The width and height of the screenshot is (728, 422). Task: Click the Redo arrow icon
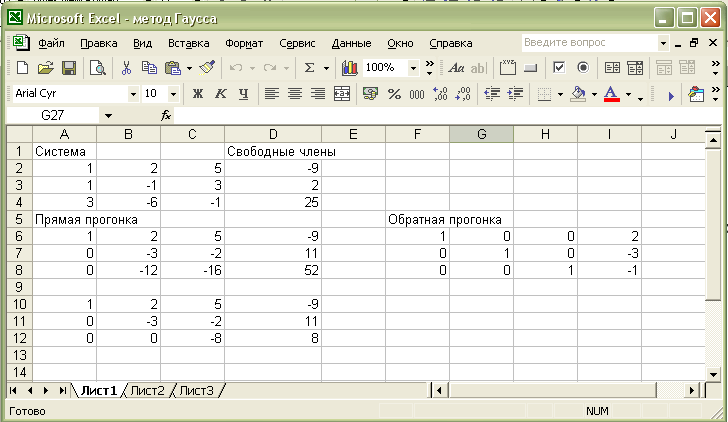pos(270,68)
